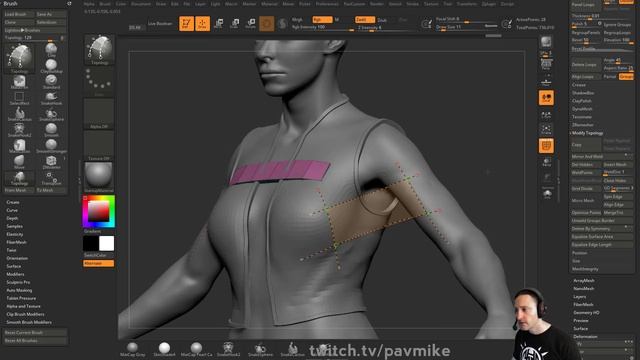Choose the SmoothStronger brush

[51, 146]
